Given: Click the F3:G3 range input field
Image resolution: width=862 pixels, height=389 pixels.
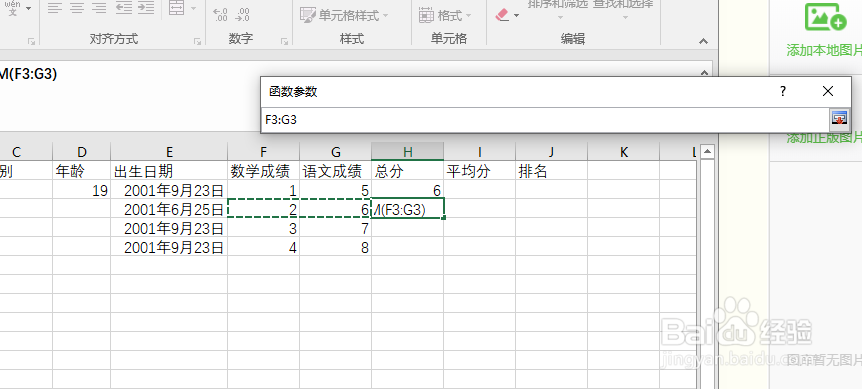Looking at the screenshot, I should click(x=545, y=119).
